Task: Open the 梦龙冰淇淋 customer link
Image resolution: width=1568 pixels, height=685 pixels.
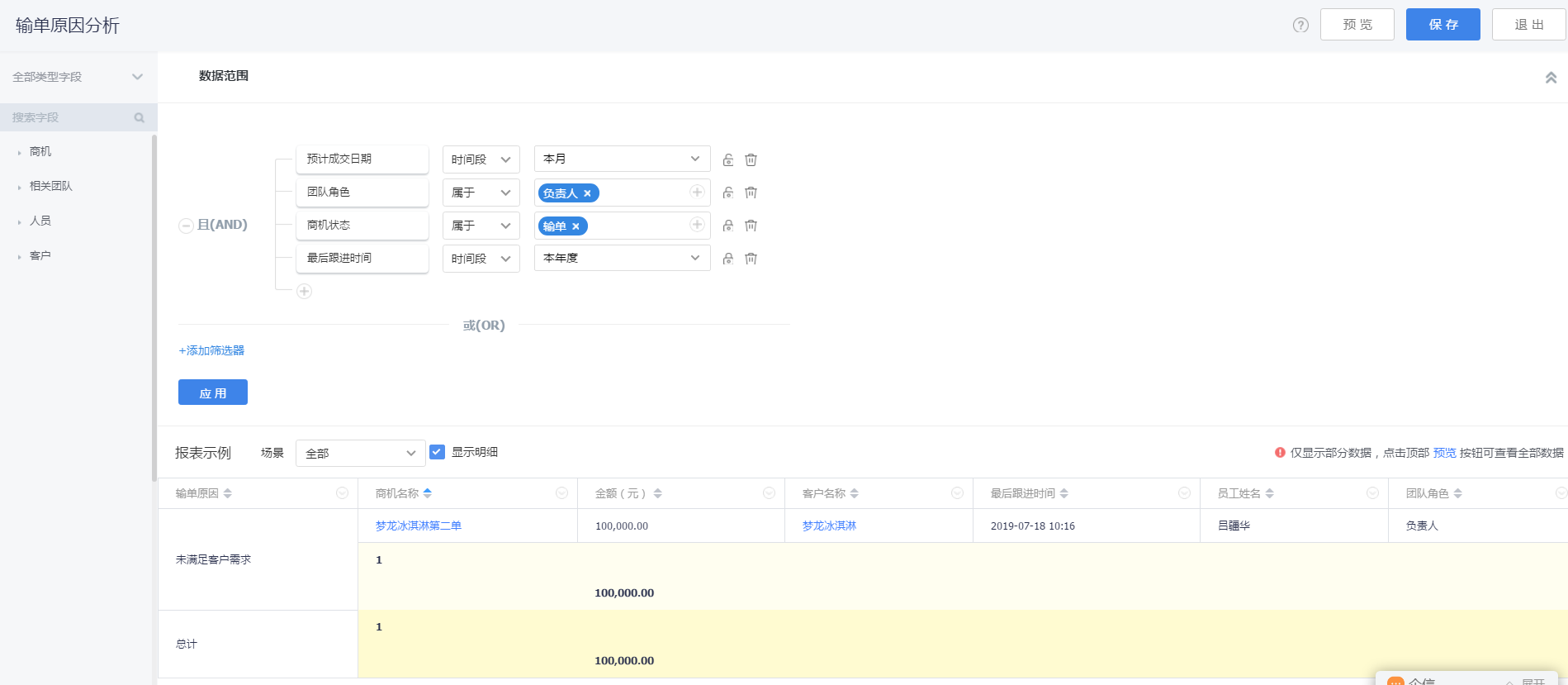Action: pyautogui.click(x=829, y=526)
